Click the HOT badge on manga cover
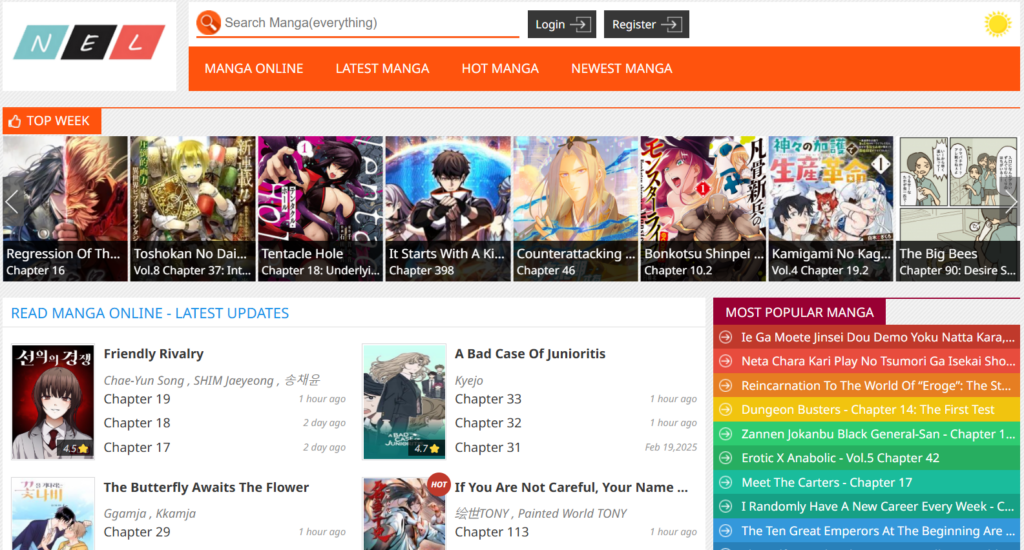 click(439, 485)
